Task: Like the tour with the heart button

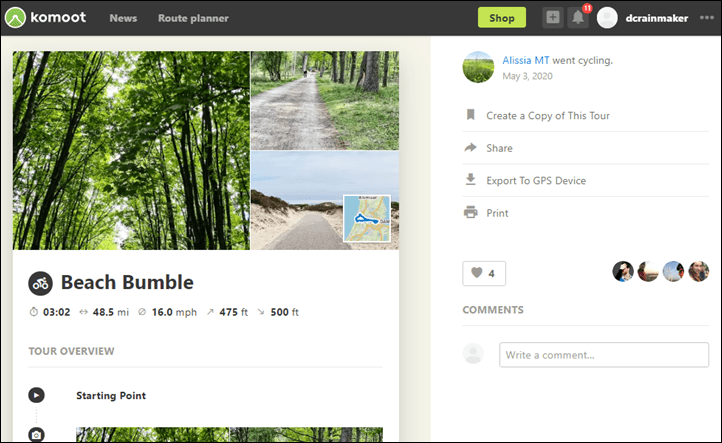Action: pyautogui.click(x=484, y=274)
